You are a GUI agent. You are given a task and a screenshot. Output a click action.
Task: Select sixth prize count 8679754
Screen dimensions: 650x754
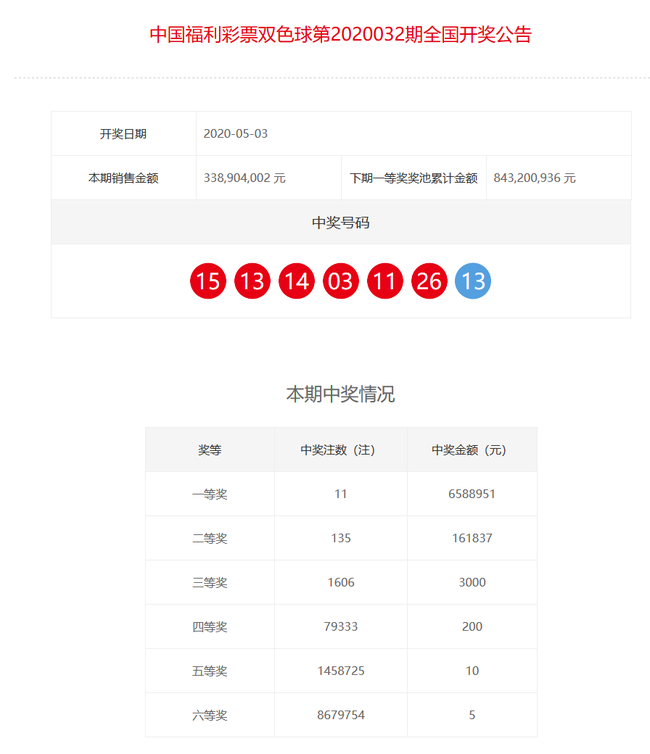coord(341,715)
